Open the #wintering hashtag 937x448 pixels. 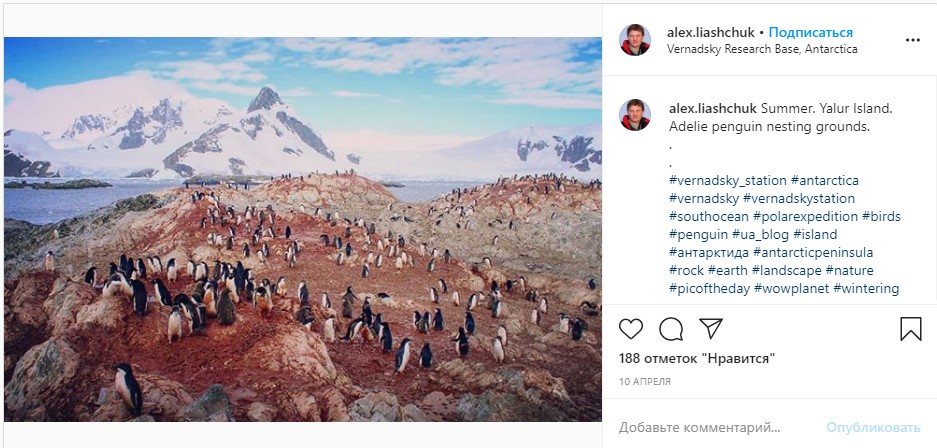[x=866, y=288]
